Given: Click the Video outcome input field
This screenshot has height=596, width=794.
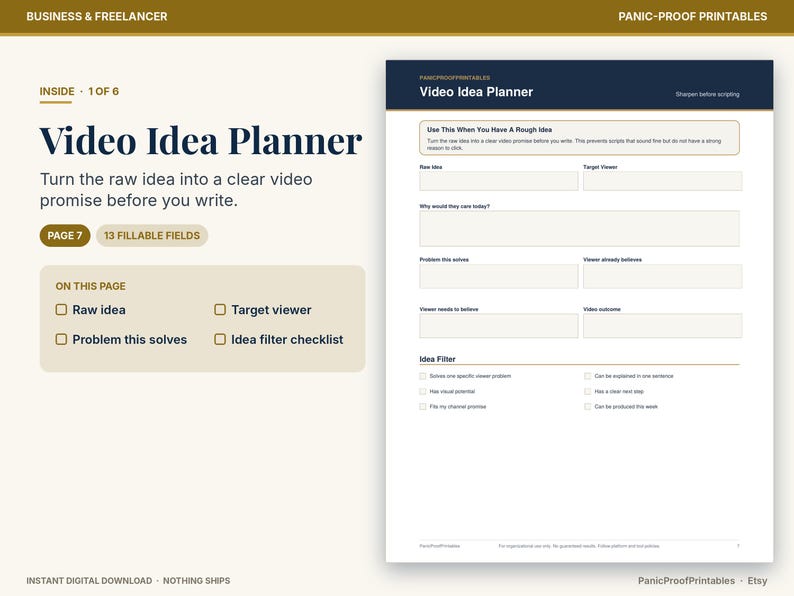Looking at the screenshot, I should tap(662, 326).
